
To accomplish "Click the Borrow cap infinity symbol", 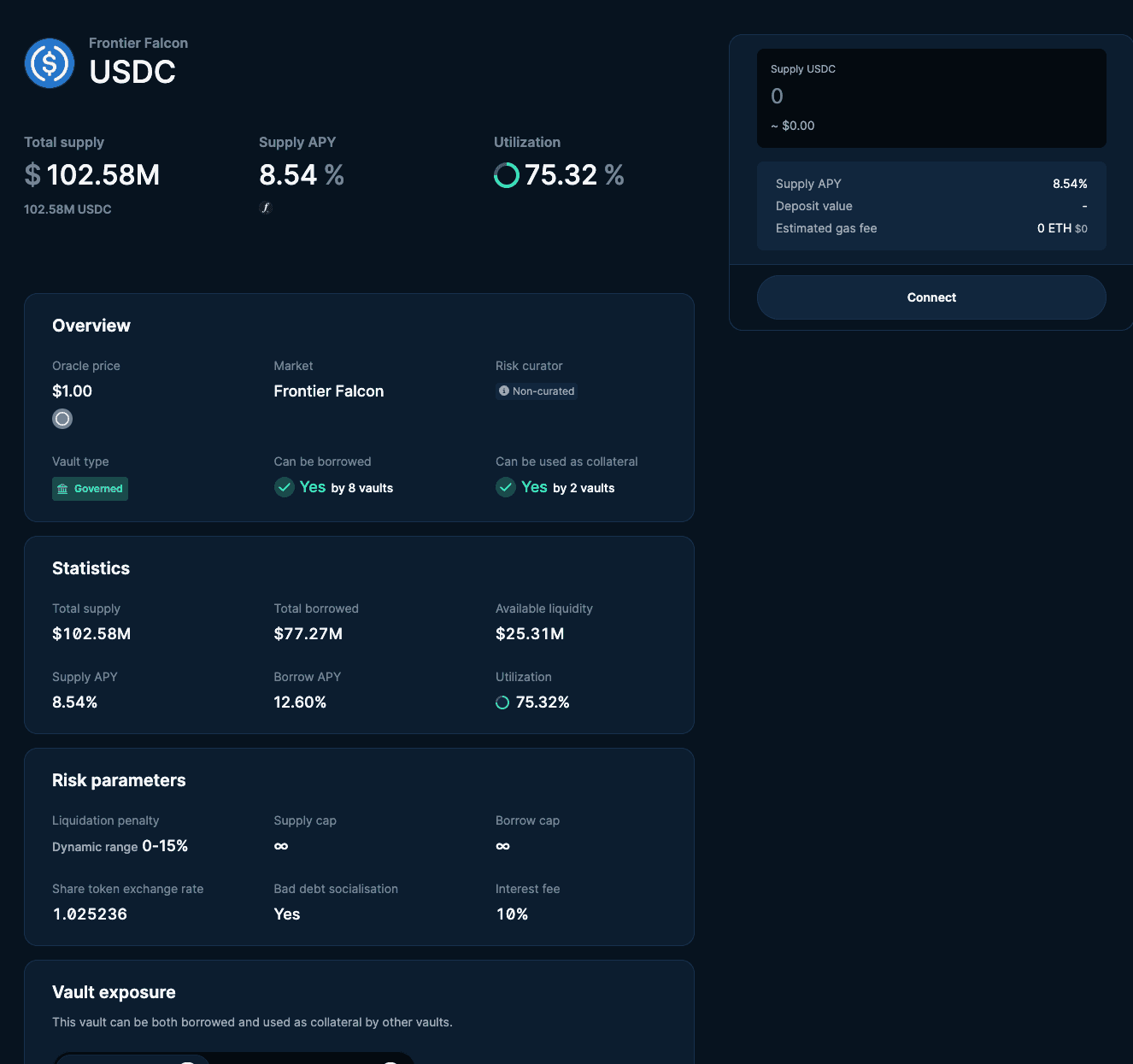I will pyautogui.click(x=502, y=846).
